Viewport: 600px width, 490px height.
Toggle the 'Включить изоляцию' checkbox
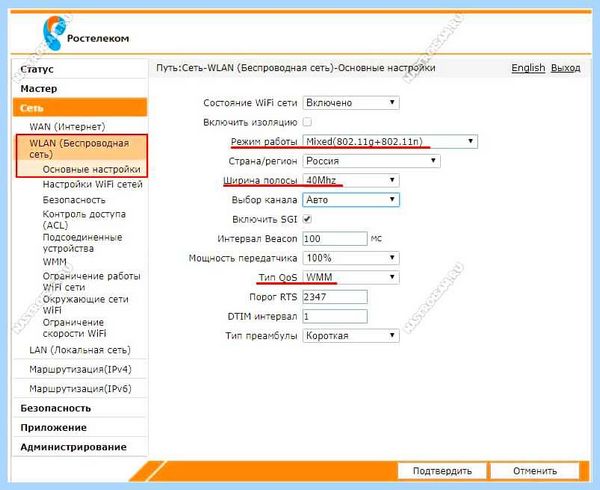click(x=307, y=122)
